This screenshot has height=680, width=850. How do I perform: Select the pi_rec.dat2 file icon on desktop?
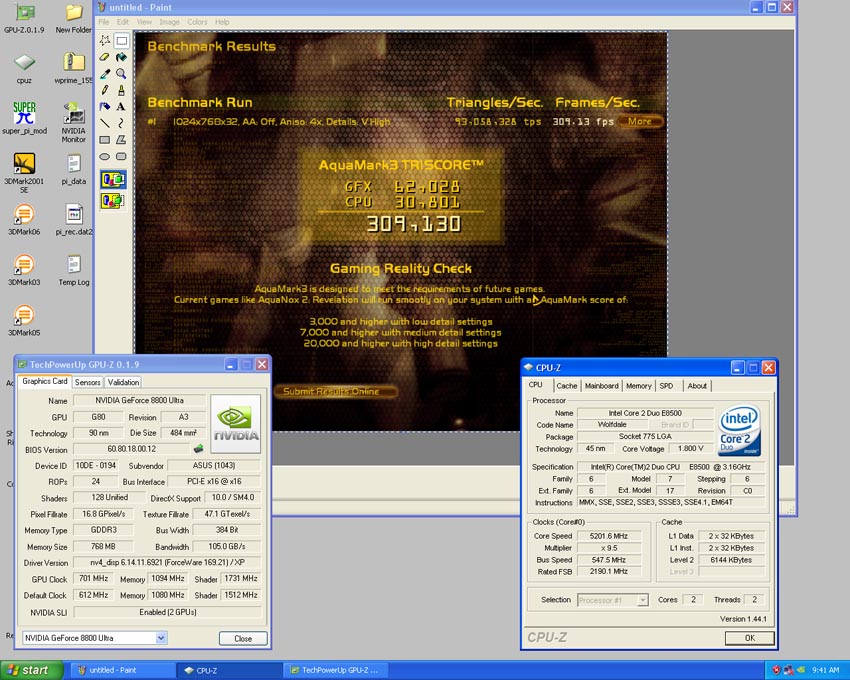pos(74,220)
